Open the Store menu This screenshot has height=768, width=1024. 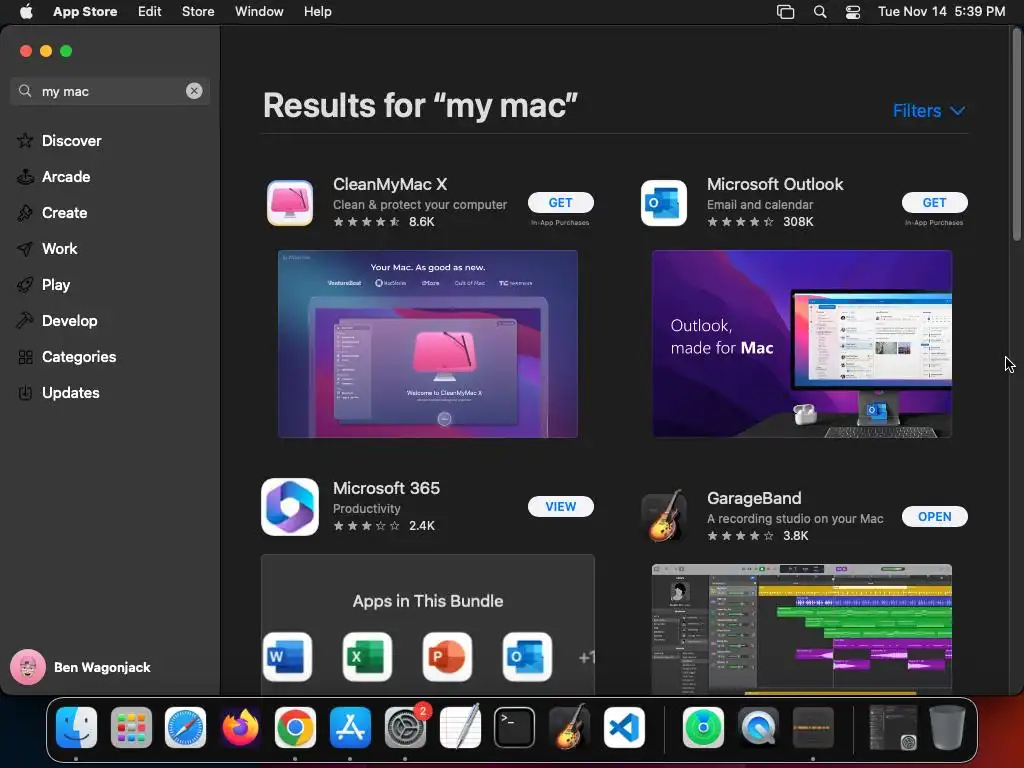198,11
